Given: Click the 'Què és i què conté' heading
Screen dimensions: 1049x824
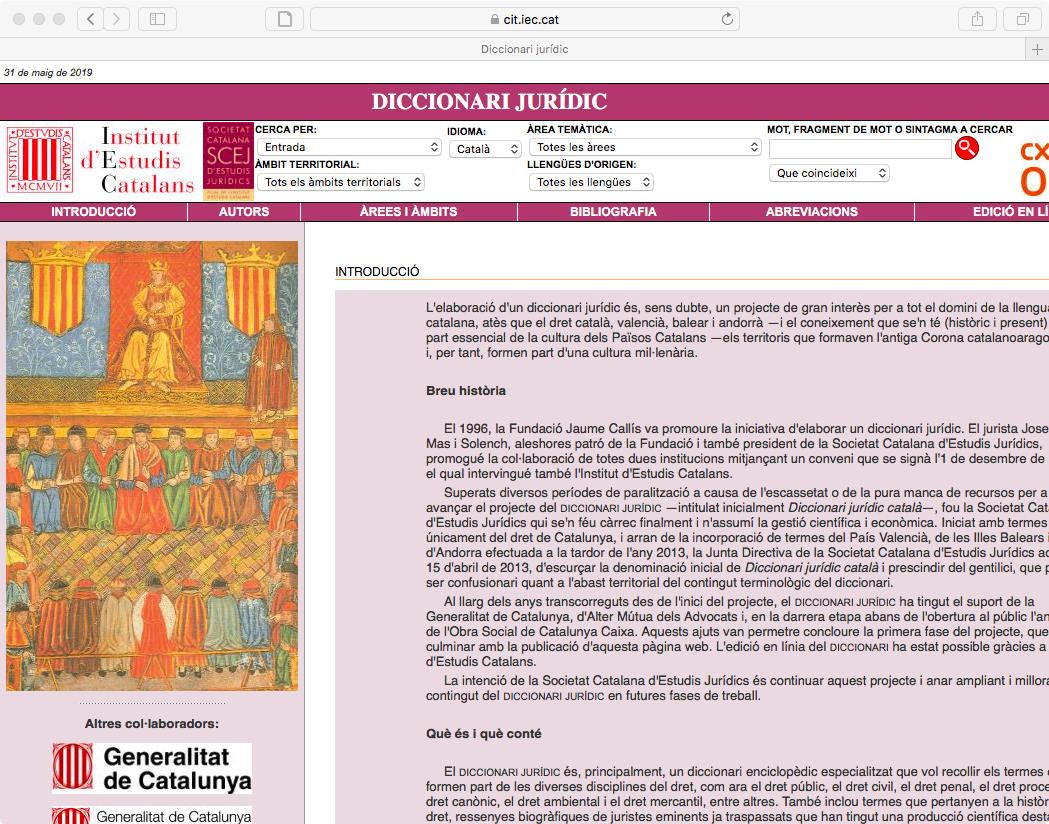Looking at the screenshot, I should [484, 734].
